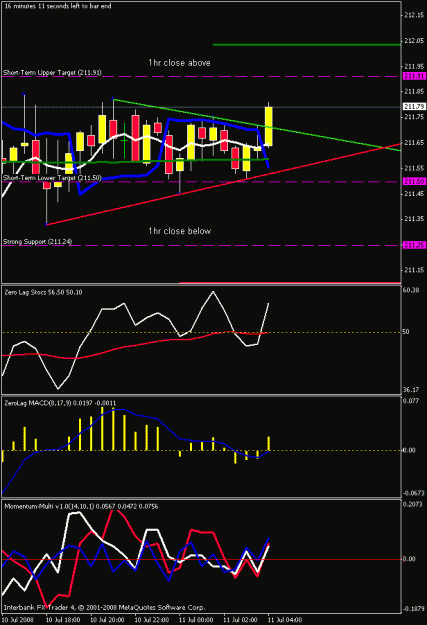Click the -0.0673 MACD scale value
Image resolution: width=427 pixels, height=625 pixels.
pyautogui.click(x=413, y=493)
